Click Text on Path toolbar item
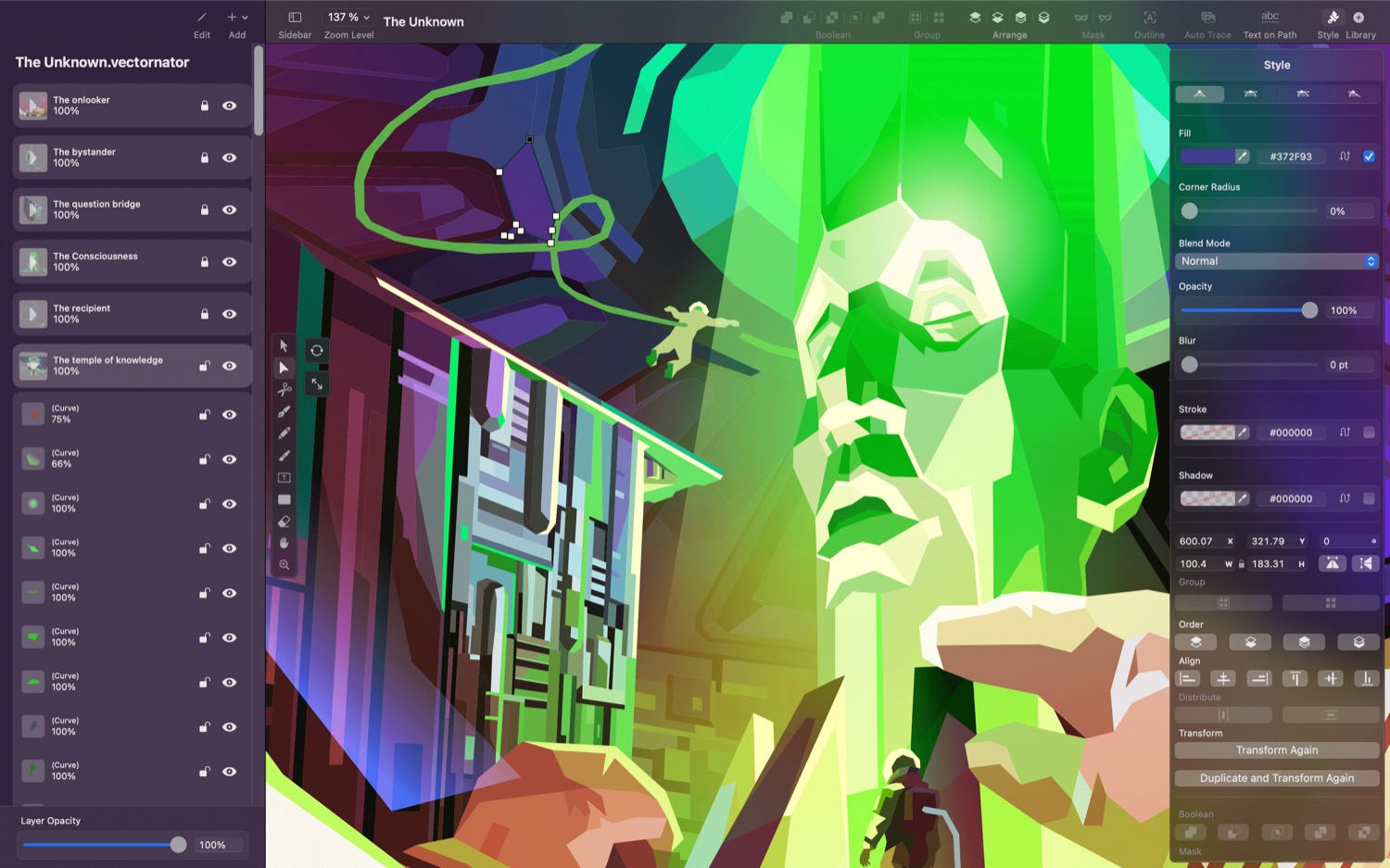Screen dimensions: 1390x868 coord(1270,23)
